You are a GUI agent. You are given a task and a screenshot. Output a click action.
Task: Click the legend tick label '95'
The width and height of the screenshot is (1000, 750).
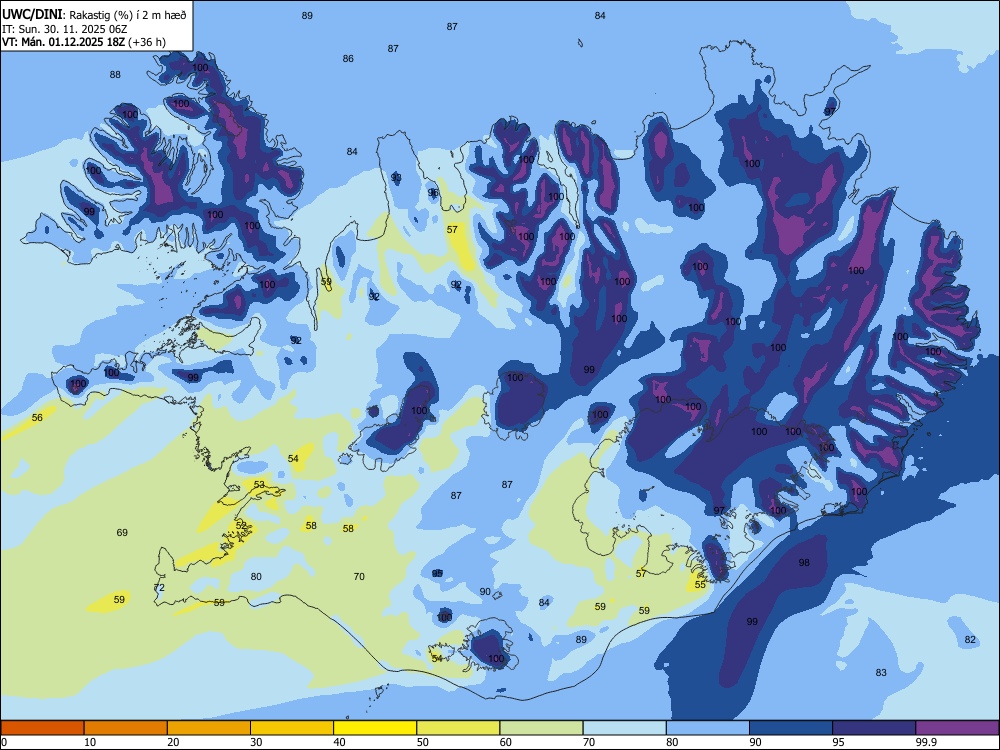[x=839, y=742]
